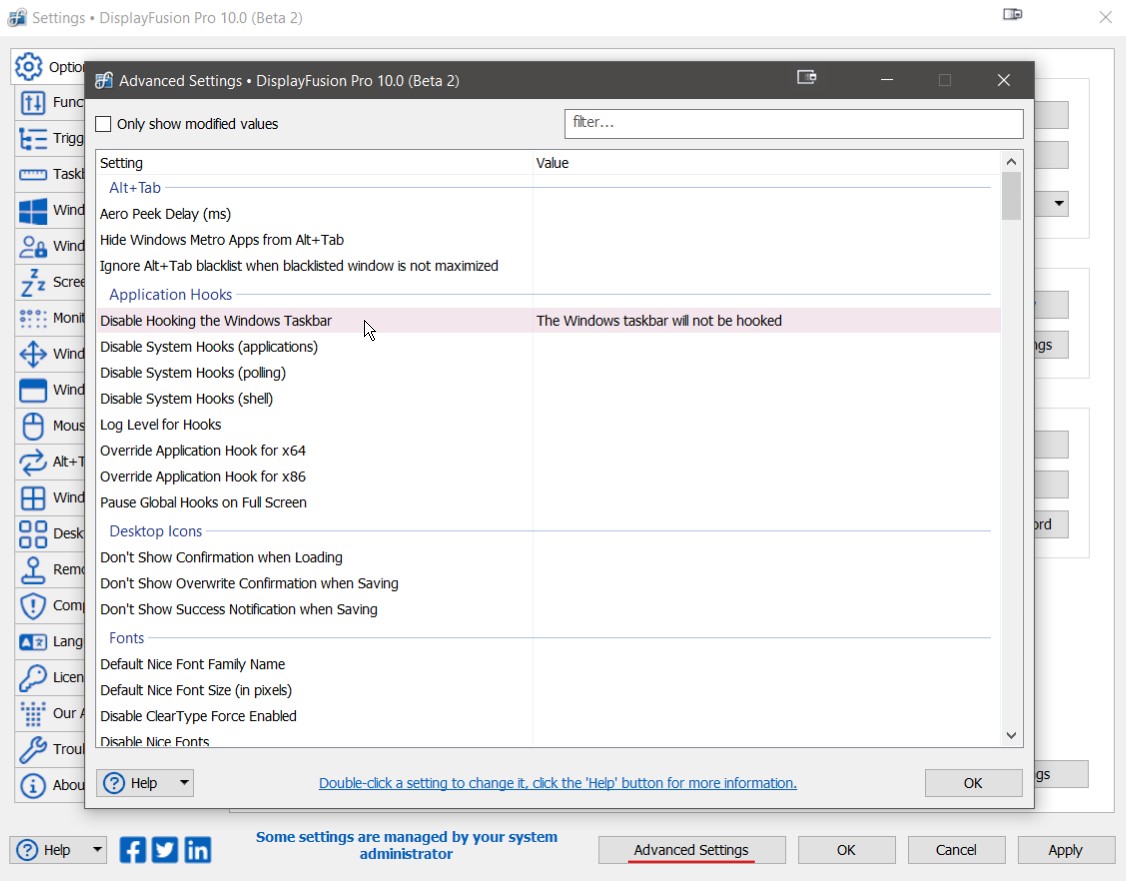The width and height of the screenshot is (1126, 881).
Task: Select Disable Hooking the Windows Taskbar row
Action: 216,321
